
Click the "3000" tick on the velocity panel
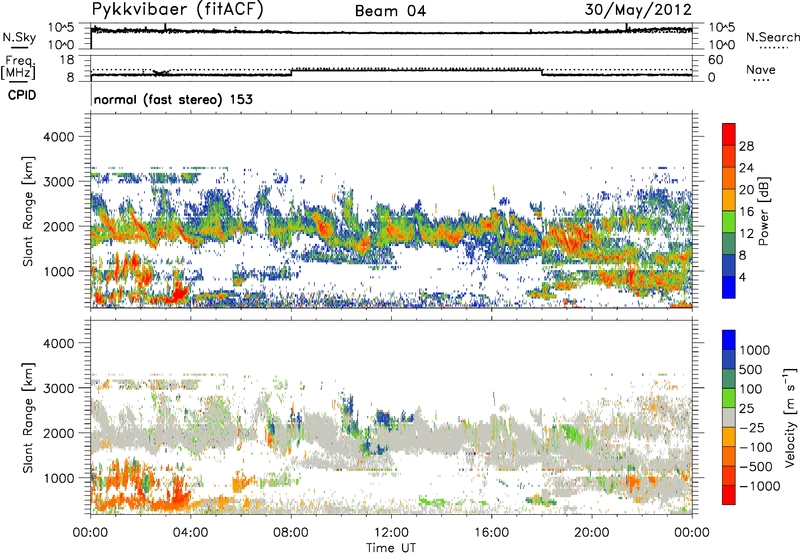click(58, 388)
